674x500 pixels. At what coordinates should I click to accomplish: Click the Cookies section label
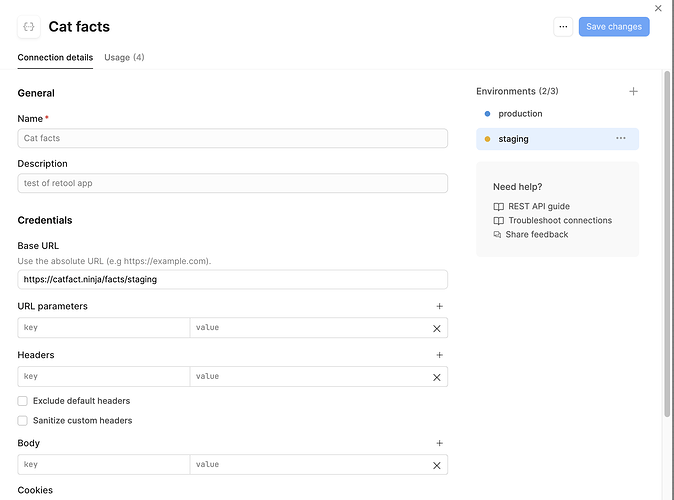35,490
